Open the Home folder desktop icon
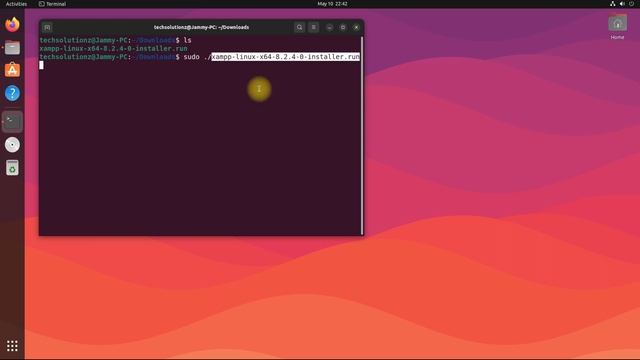Image resolution: width=640 pixels, height=360 pixels. coord(617,27)
